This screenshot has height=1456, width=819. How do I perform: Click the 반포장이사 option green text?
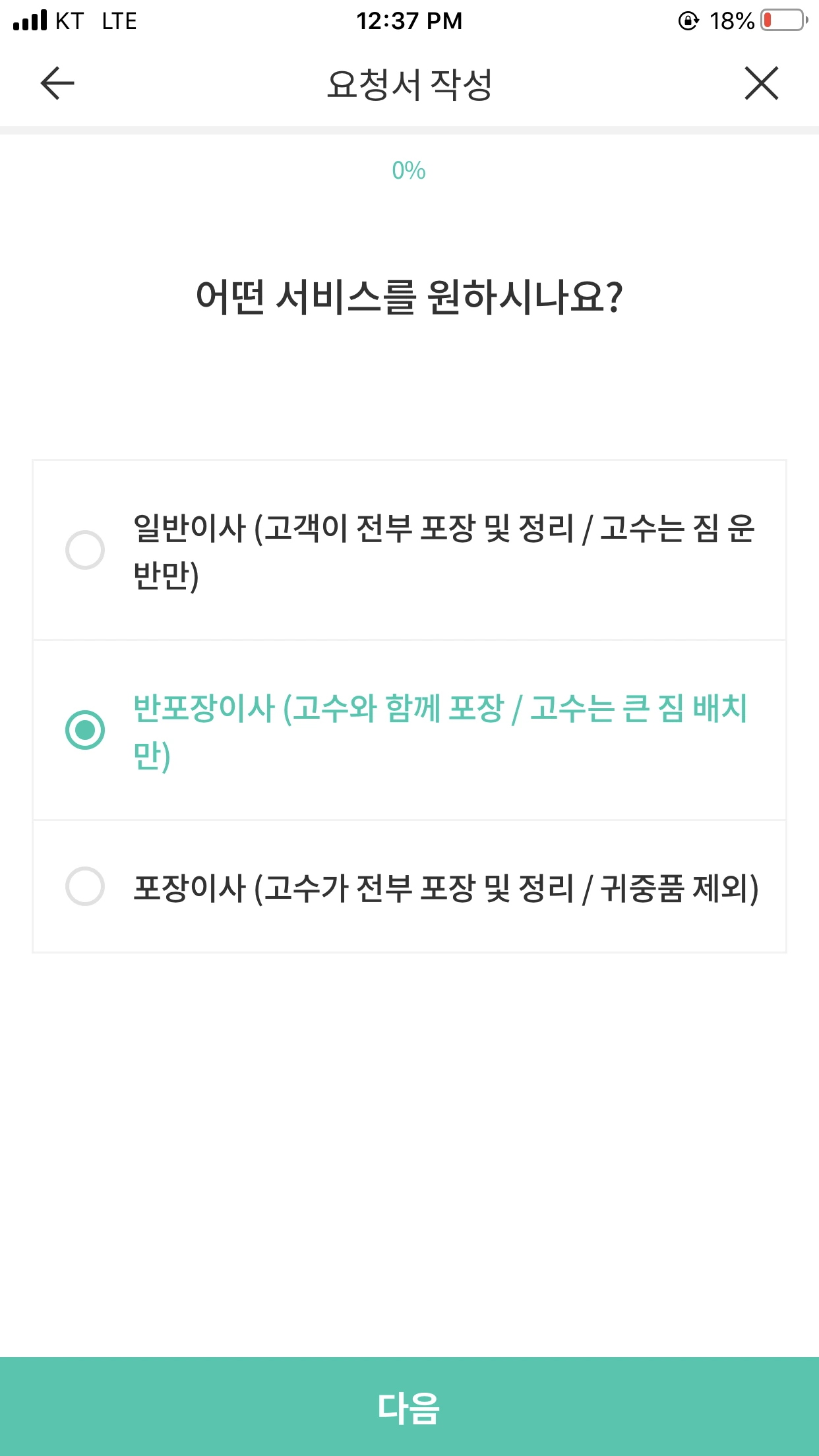[x=440, y=731]
